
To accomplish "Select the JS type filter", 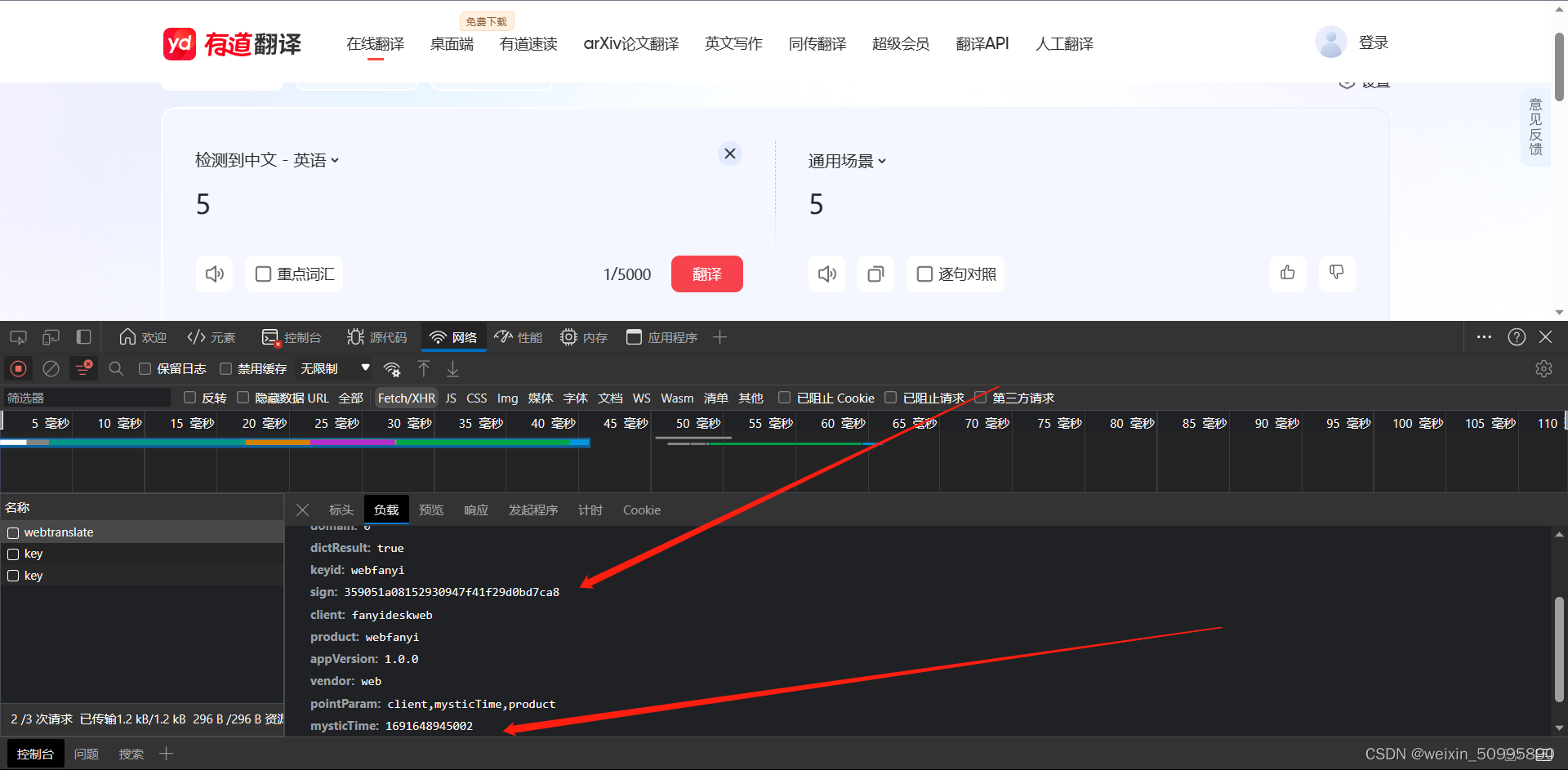I will point(451,398).
